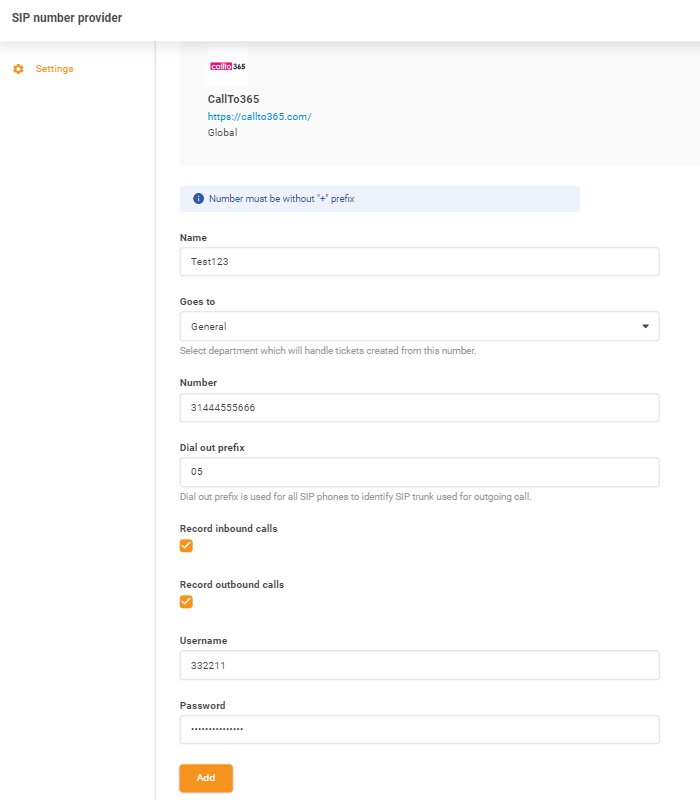Viewport: 700px width, 800px height.
Task: Click the SIP number provider header
Action: (67, 18)
